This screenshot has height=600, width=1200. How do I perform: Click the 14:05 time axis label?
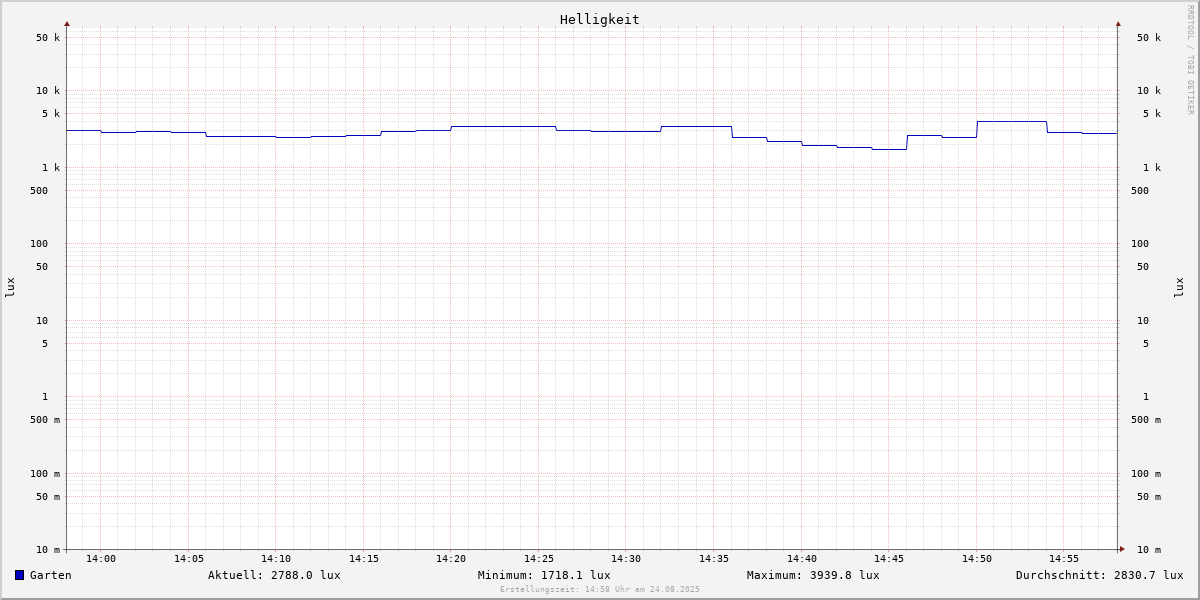coord(189,559)
